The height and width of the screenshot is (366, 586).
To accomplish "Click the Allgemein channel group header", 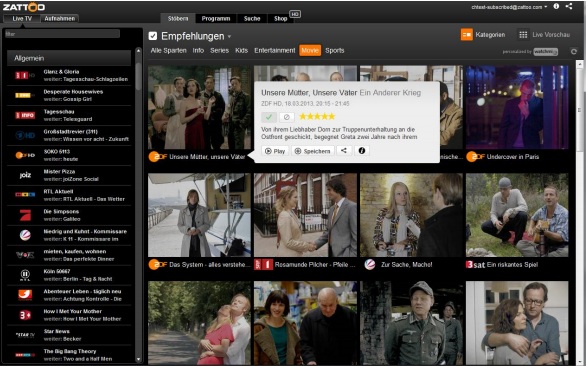I will click(x=69, y=58).
